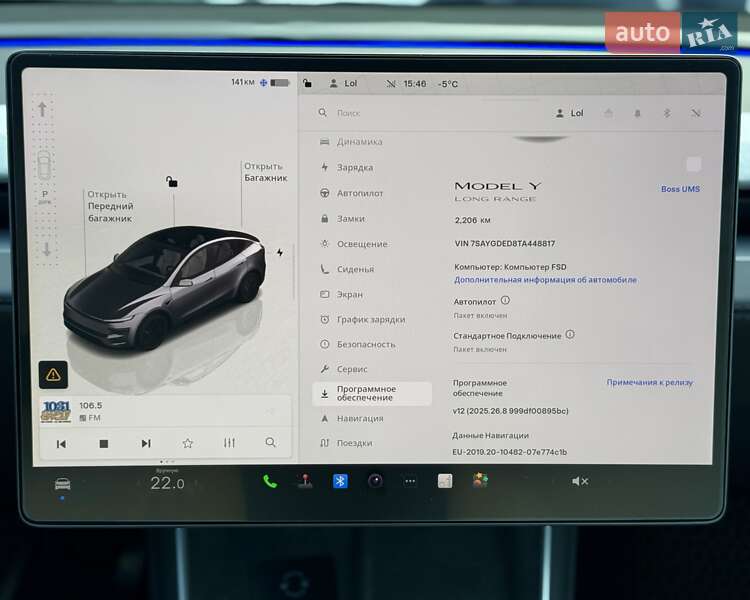Select Программное обеспечение software menu

(x=372, y=393)
